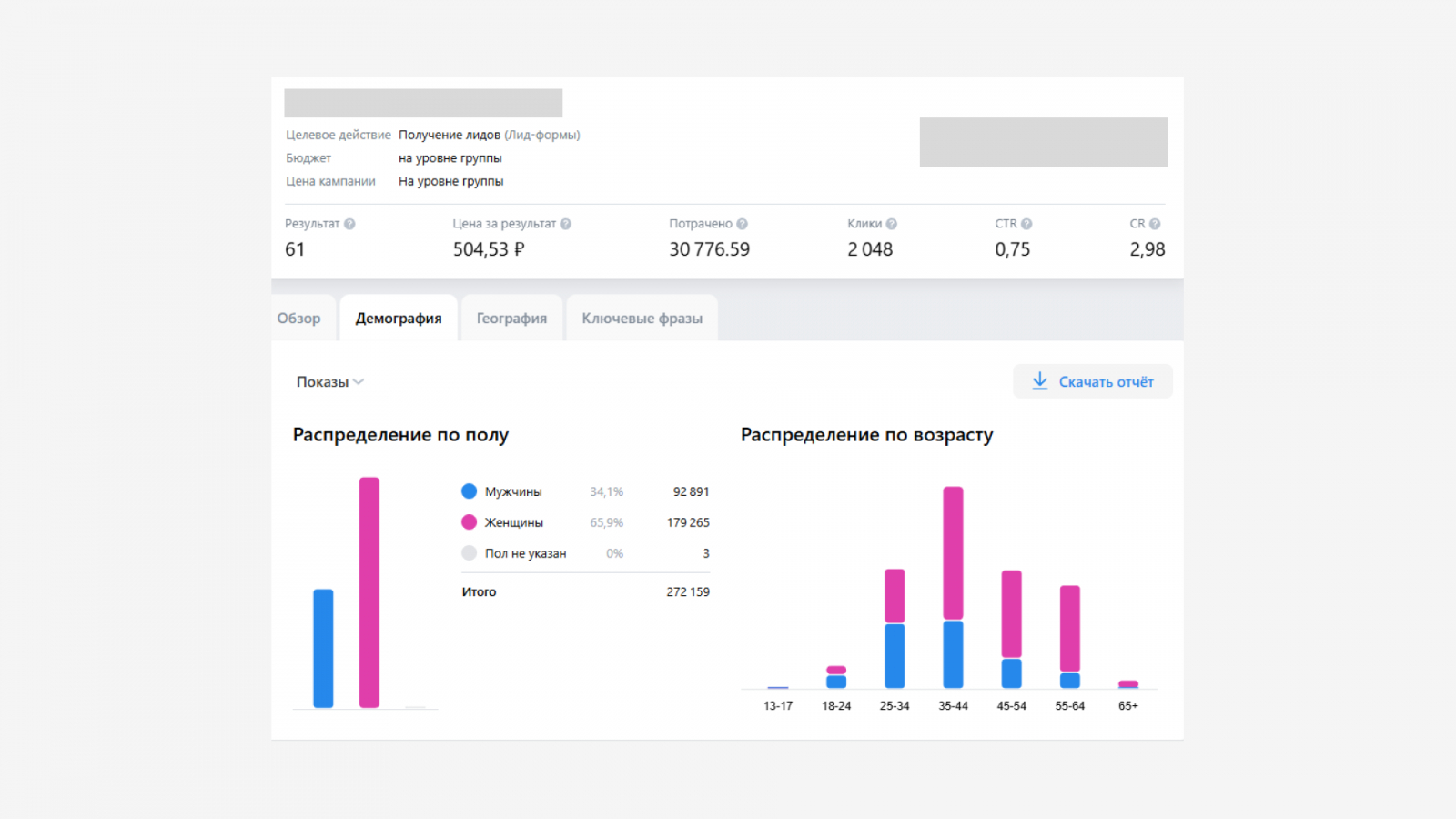Viewport: 1456px width, 819px height.
Task: Click the 13-17 age axis label
Action: (778, 706)
